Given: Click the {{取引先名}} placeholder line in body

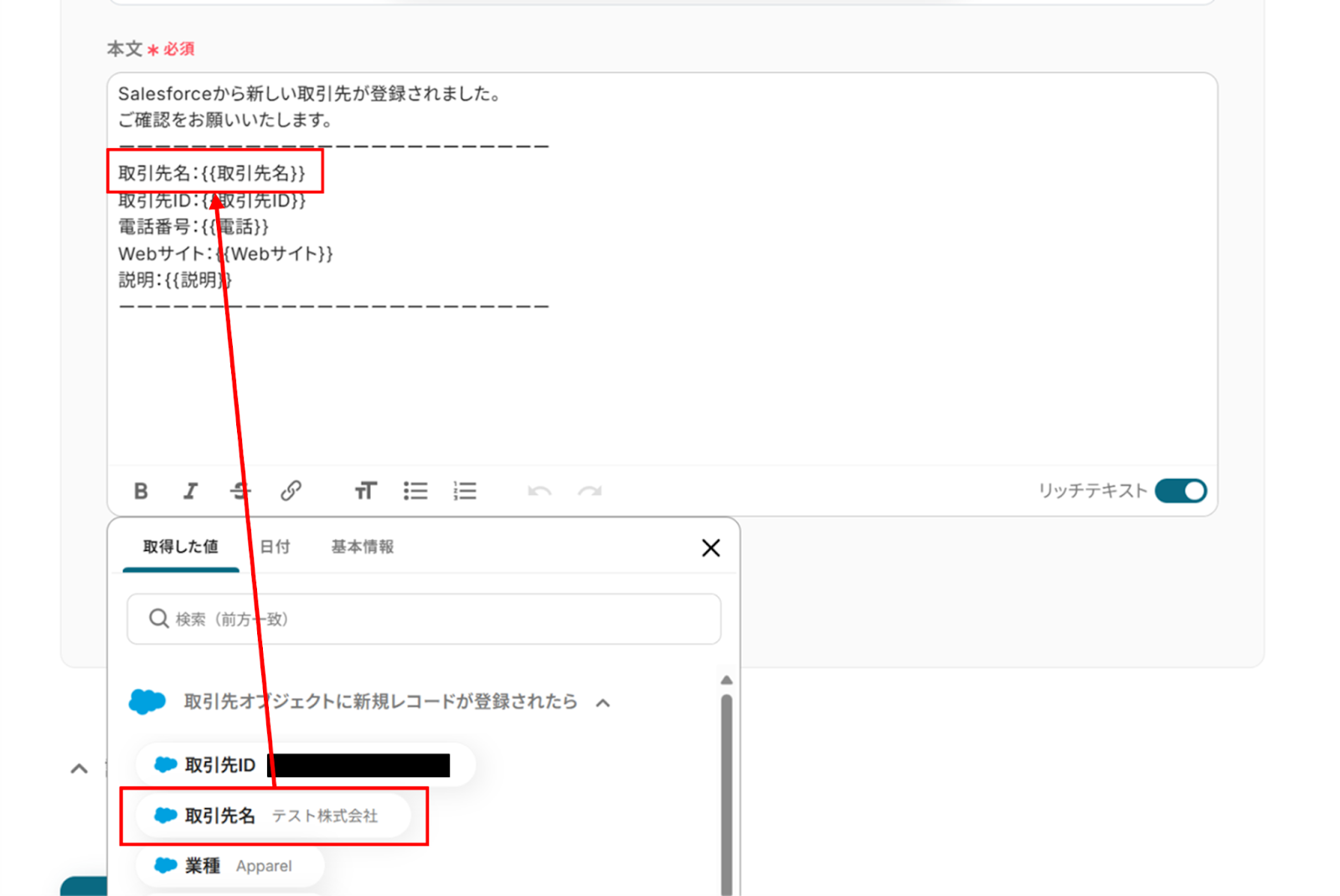Looking at the screenshot, I should pyautogui.click(x=212, y=173).
